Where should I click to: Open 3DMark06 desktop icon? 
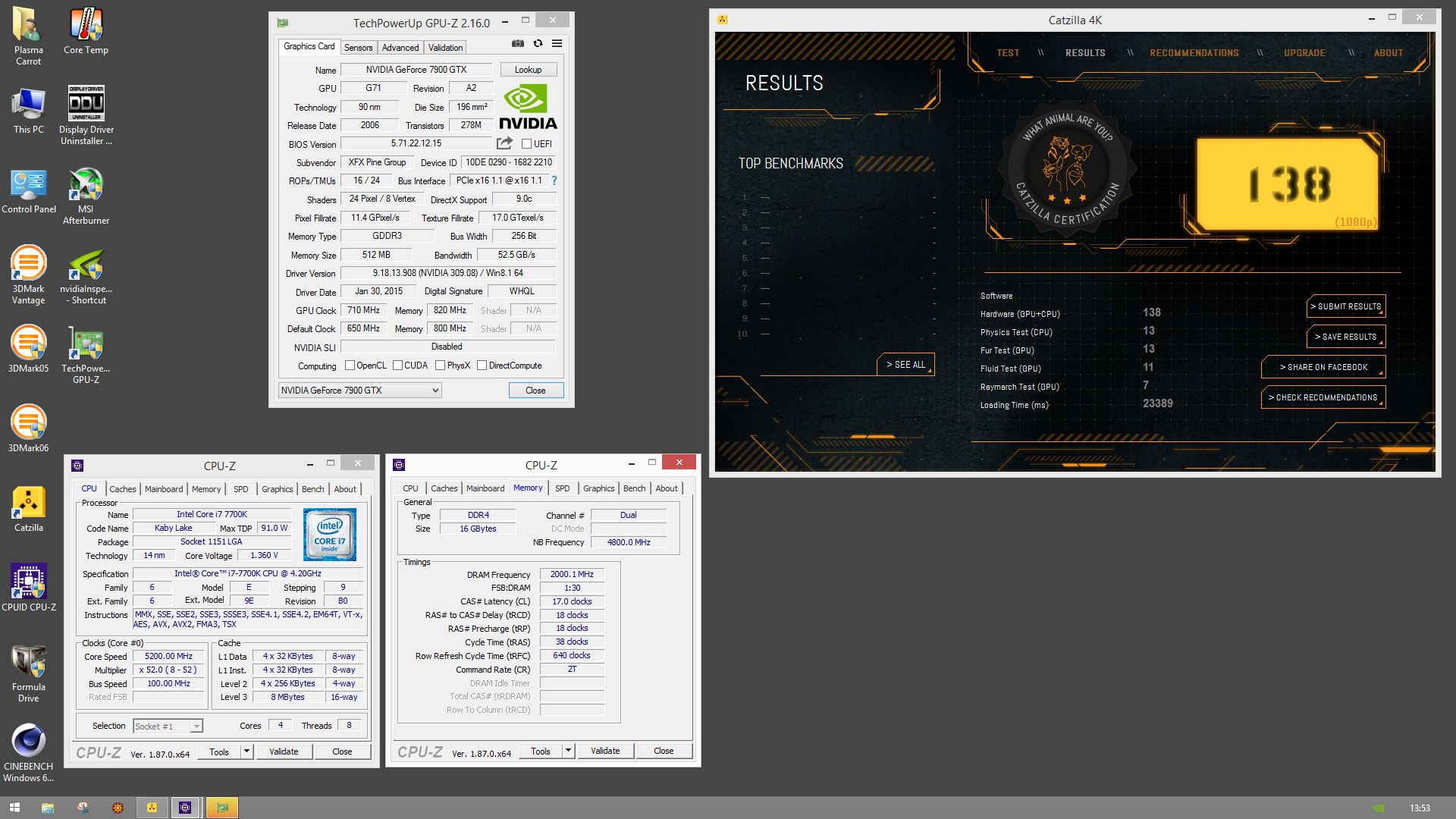coord(28,428)
